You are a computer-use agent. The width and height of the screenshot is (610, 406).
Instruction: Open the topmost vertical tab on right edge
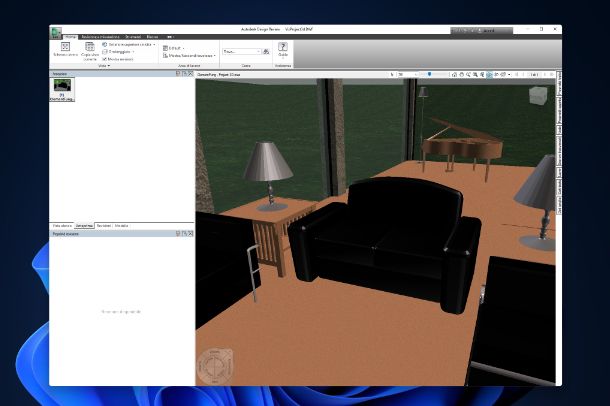click(x=559, y=83)
